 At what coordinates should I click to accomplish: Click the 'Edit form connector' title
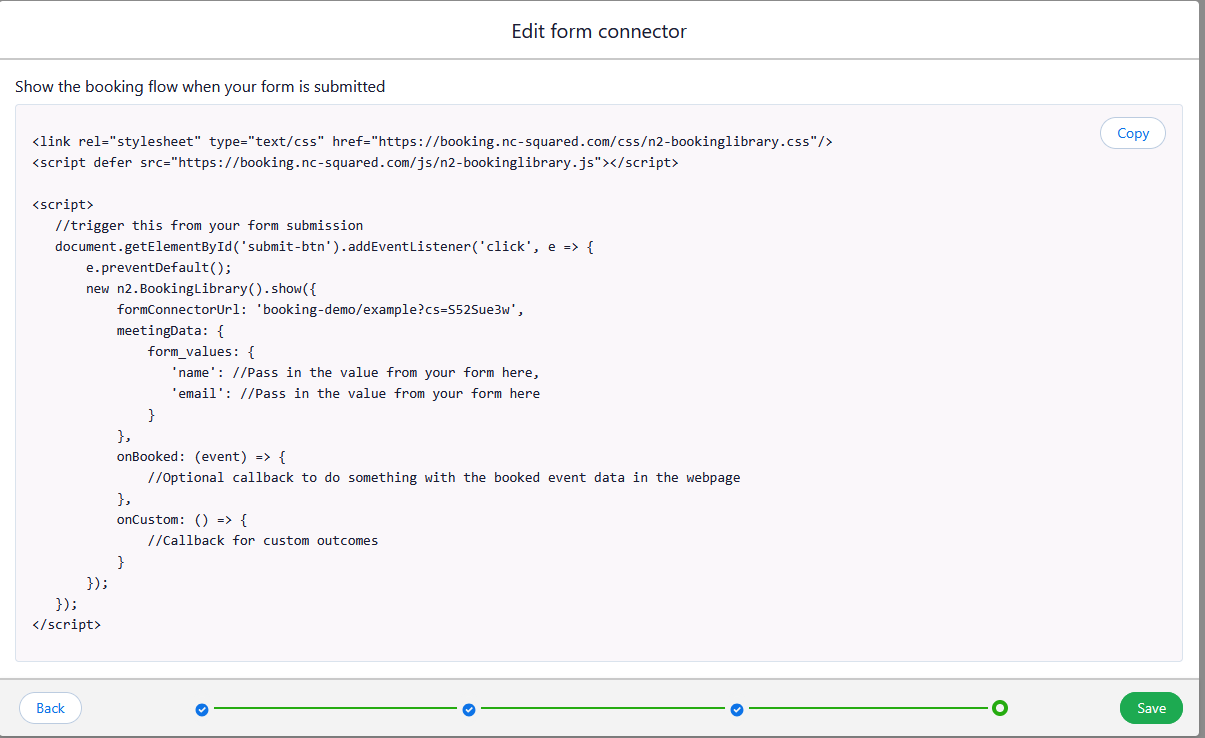coord(599,31)
